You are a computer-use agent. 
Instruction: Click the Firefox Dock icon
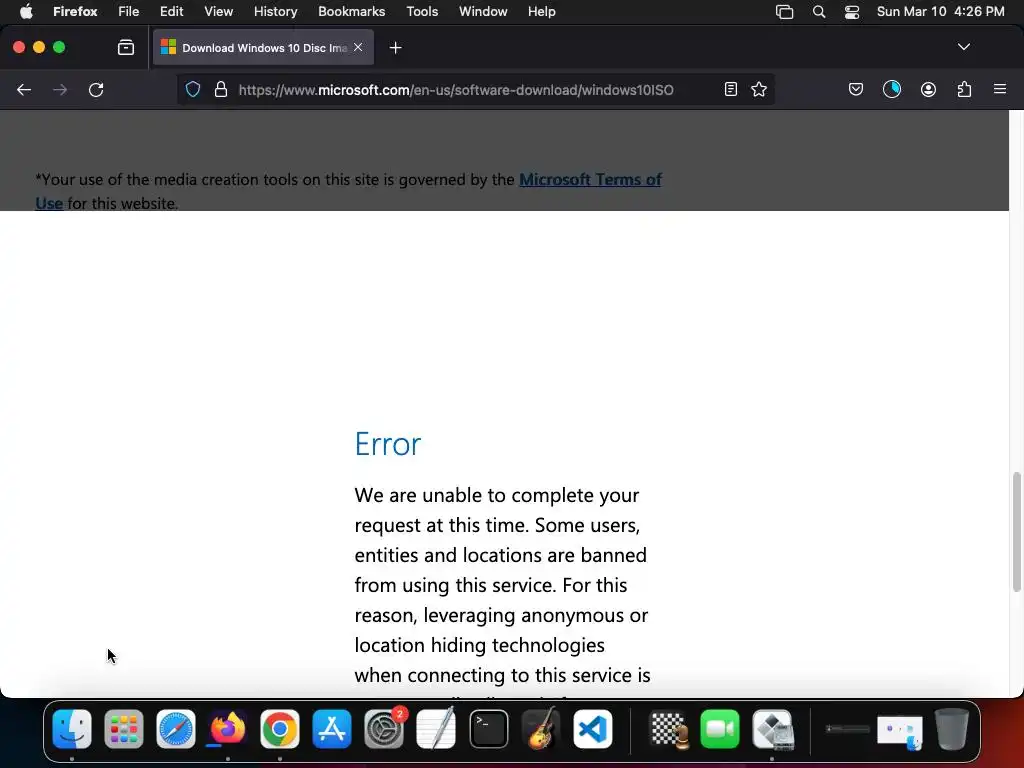tap(227, 729)
